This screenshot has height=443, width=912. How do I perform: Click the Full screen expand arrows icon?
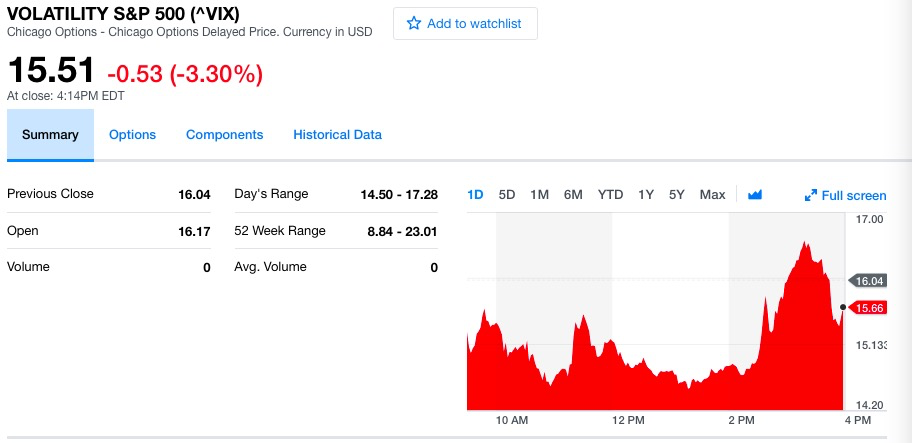[811, 196]
